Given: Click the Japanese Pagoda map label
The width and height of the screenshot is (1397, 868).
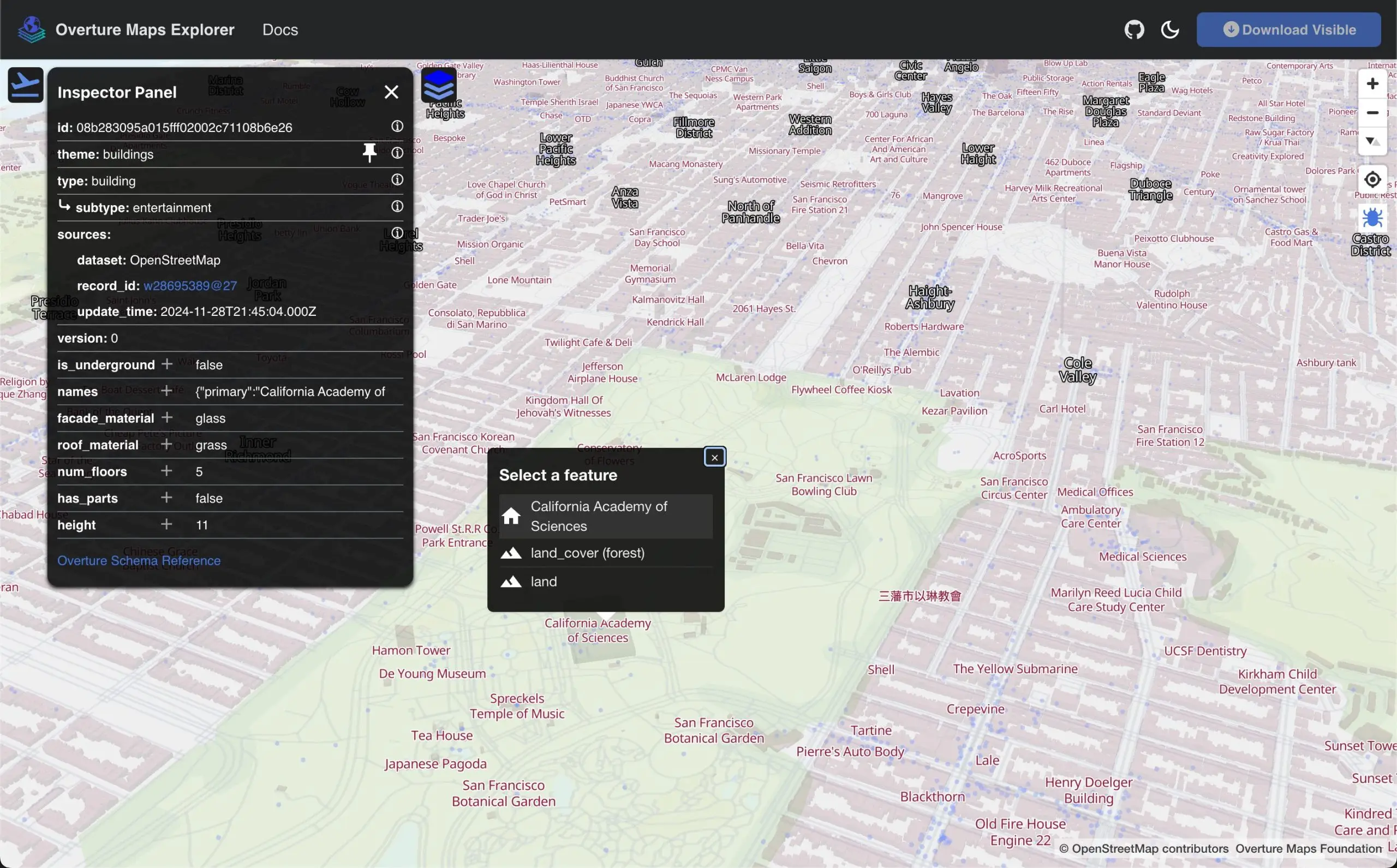Looking at the screenshot, I should point(435,764).
